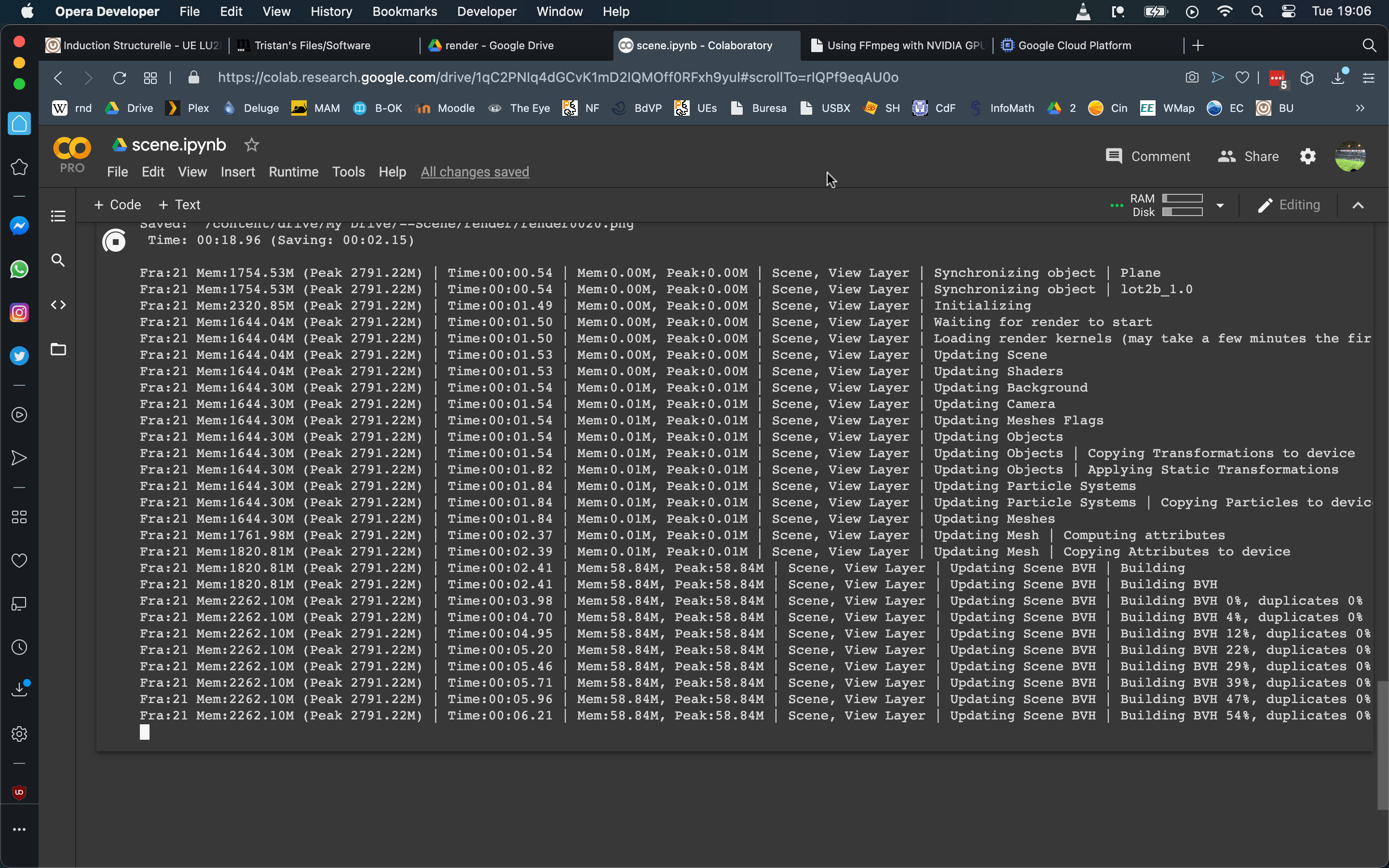Open Colab settings gear

[x=1307, y=156]
